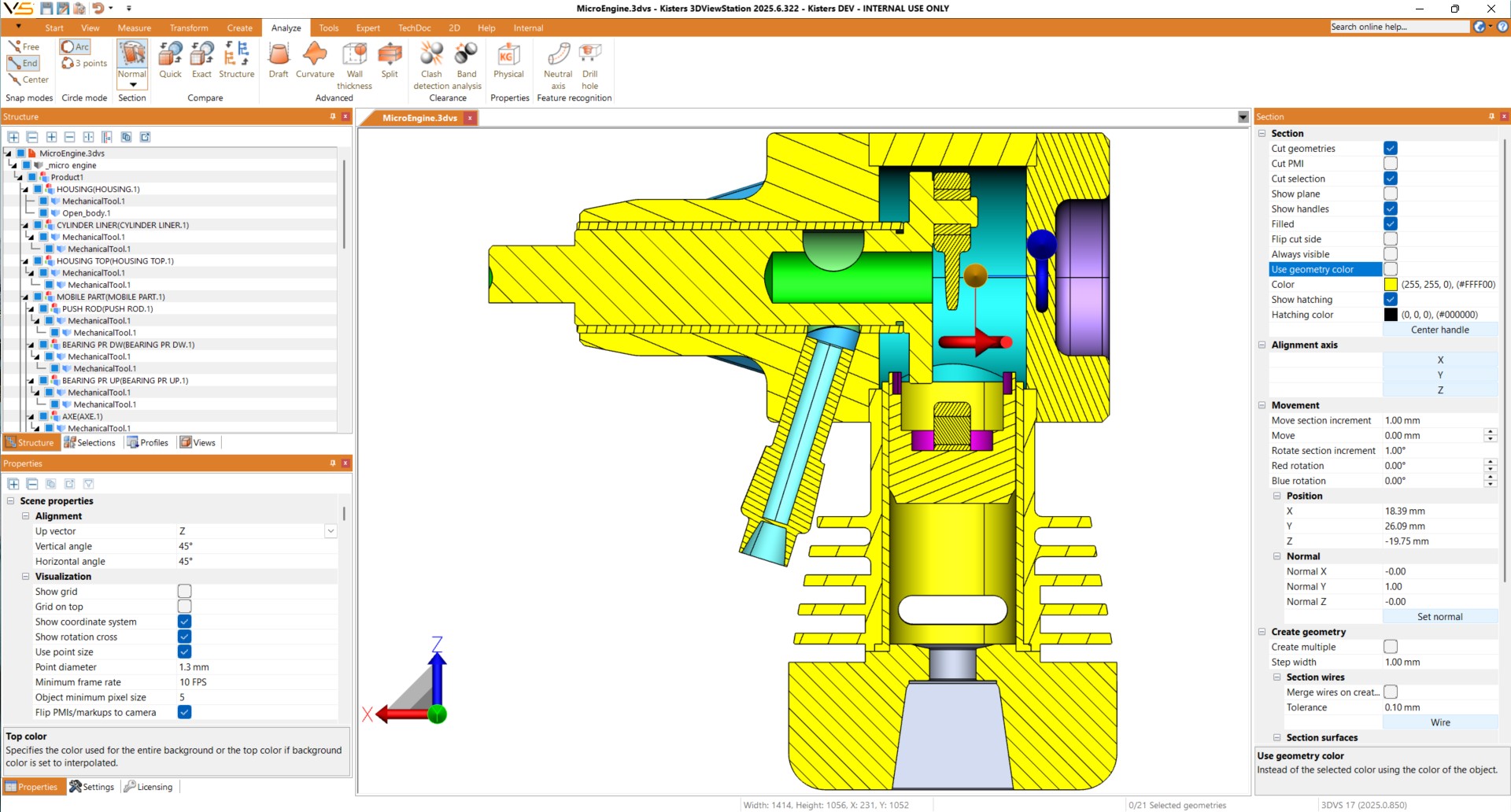This screenshot has width=1511, height=812.
Task: Toggle the Show plane checkbox
Action: pos(1391,194)
